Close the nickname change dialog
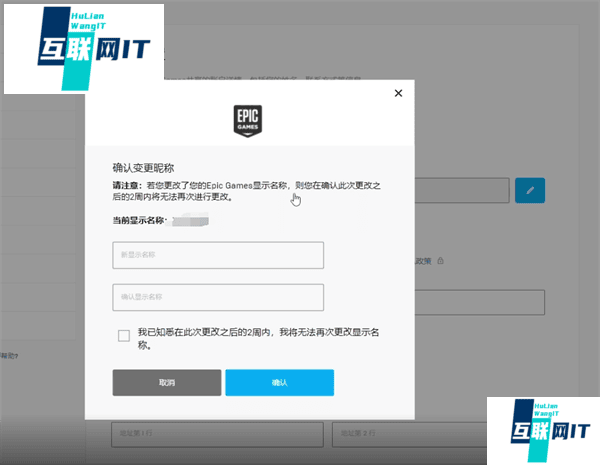This screenshot has height=465, width=600. pos(398,93)
